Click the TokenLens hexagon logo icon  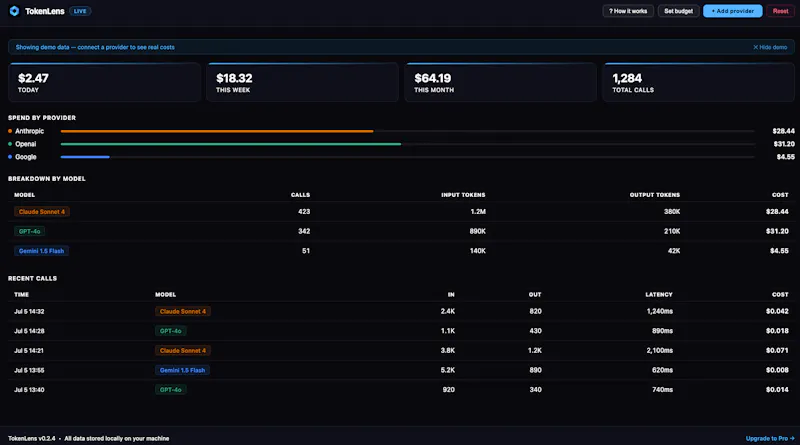pyautogui.click(x=14, y=11)
